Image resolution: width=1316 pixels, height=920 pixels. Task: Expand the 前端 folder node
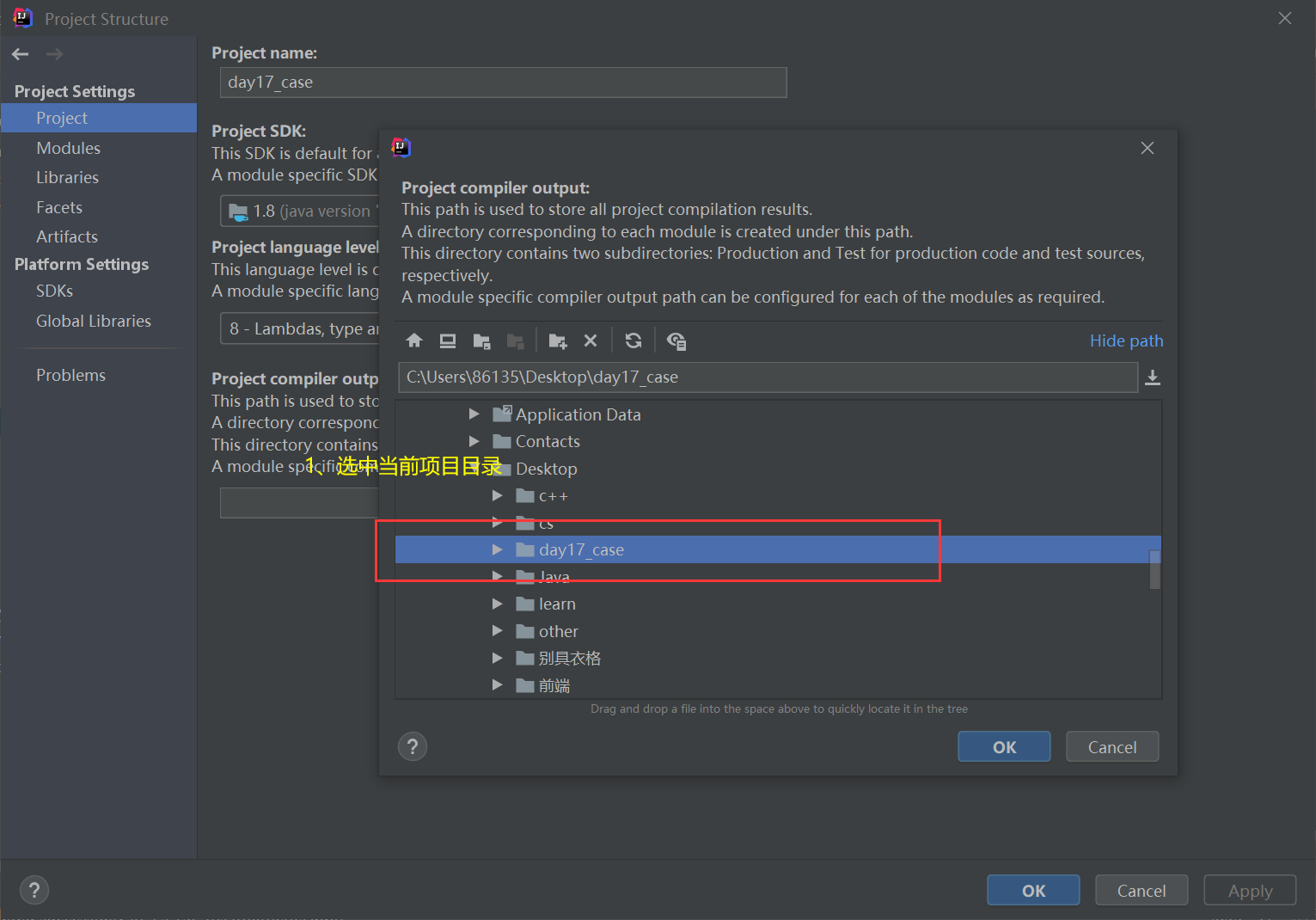tap(497, 685)
